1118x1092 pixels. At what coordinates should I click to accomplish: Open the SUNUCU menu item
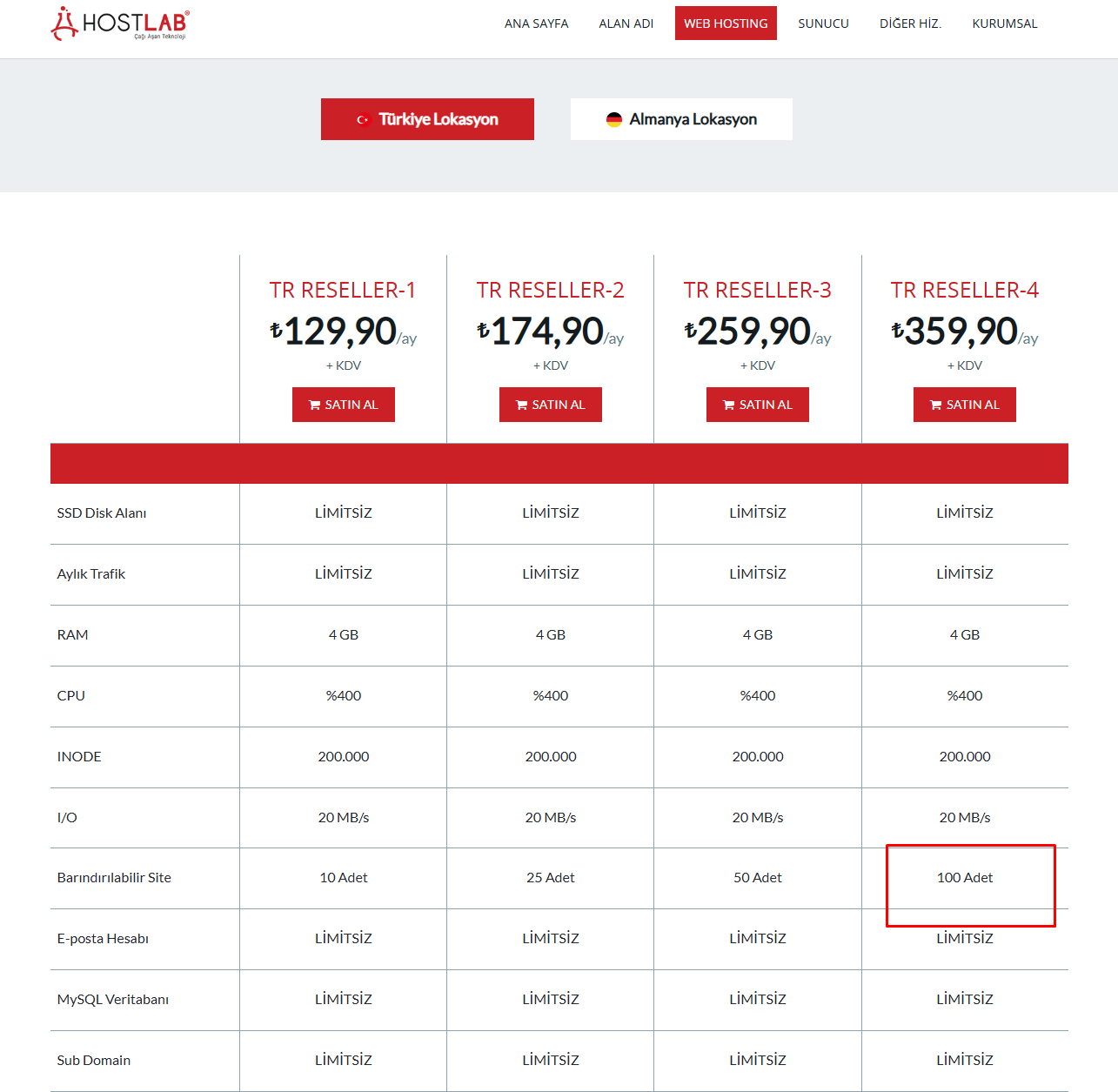824,23
